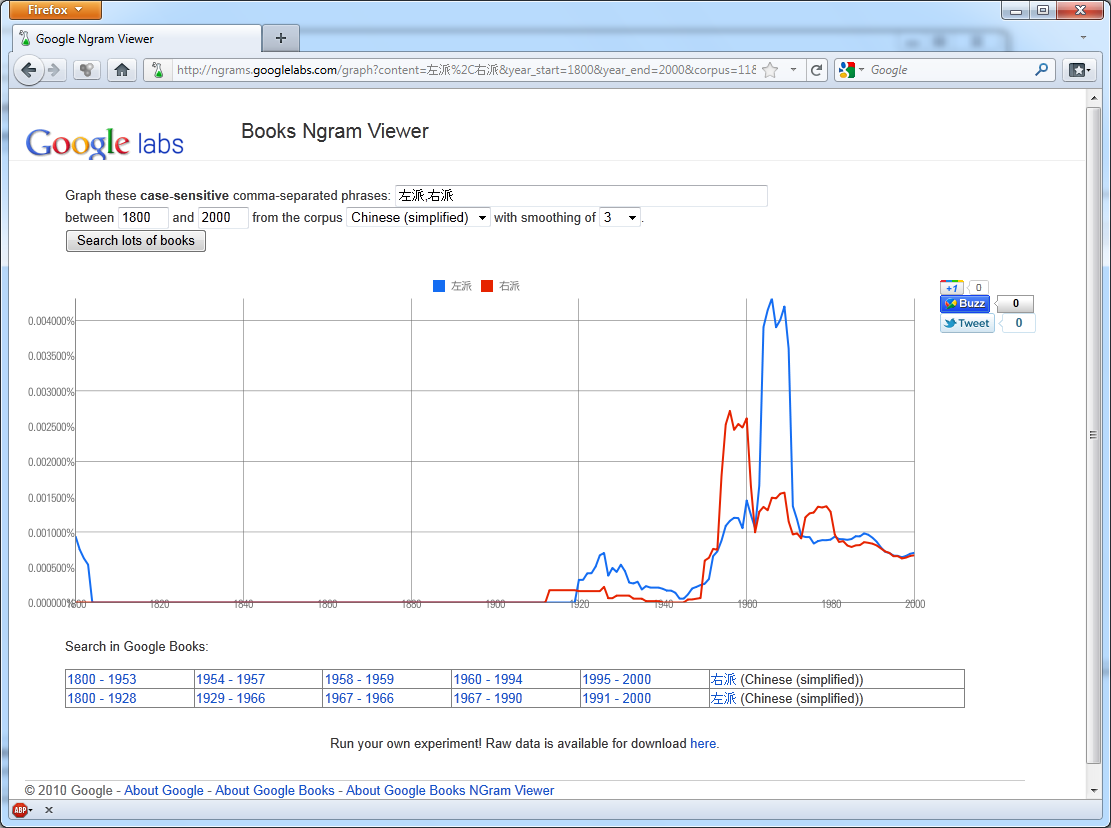The image size is (1111, 828).
Task: Click the Search lots of books button
Action: pyautogui.click(x=135, y=241)
